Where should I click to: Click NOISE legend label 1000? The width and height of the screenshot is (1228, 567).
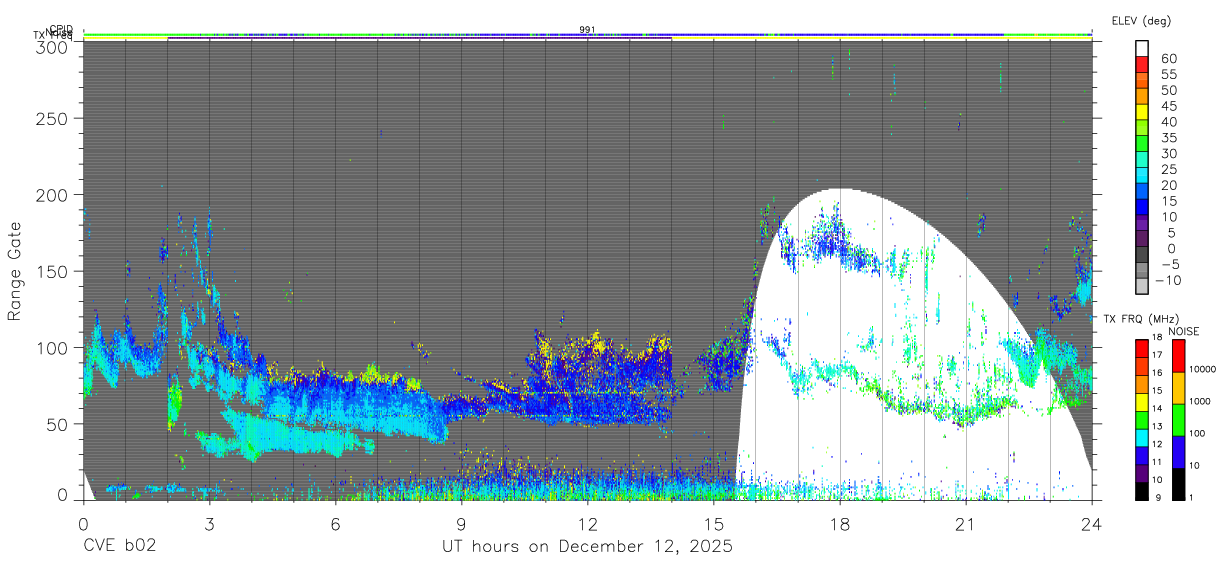(1199, 401)
